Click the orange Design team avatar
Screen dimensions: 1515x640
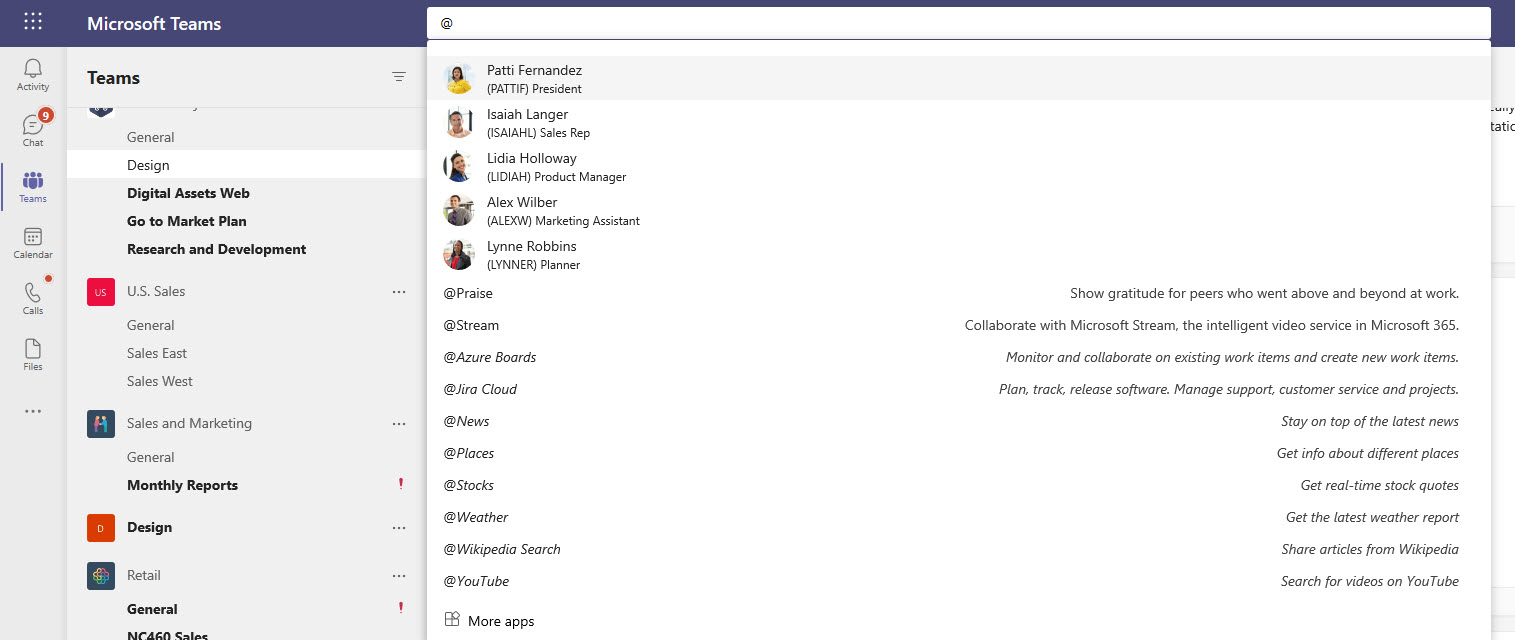pos(101,528)
